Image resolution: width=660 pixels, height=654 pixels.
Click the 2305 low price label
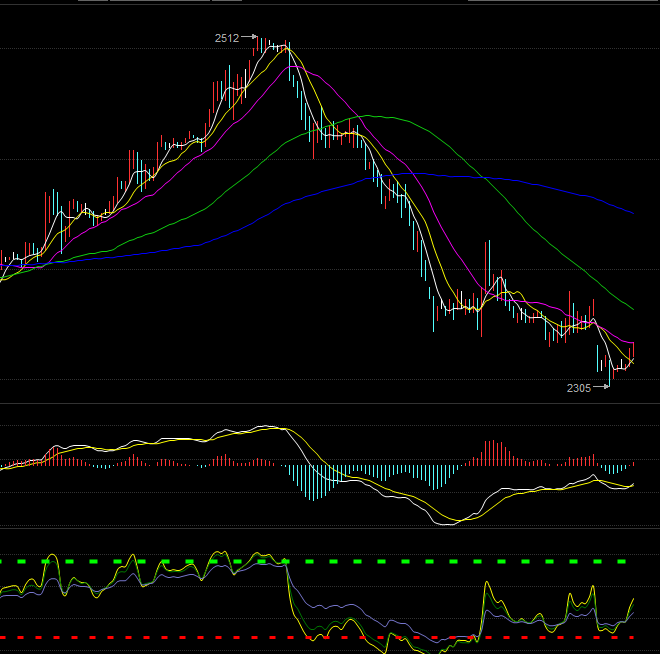[x=578, y=387]
